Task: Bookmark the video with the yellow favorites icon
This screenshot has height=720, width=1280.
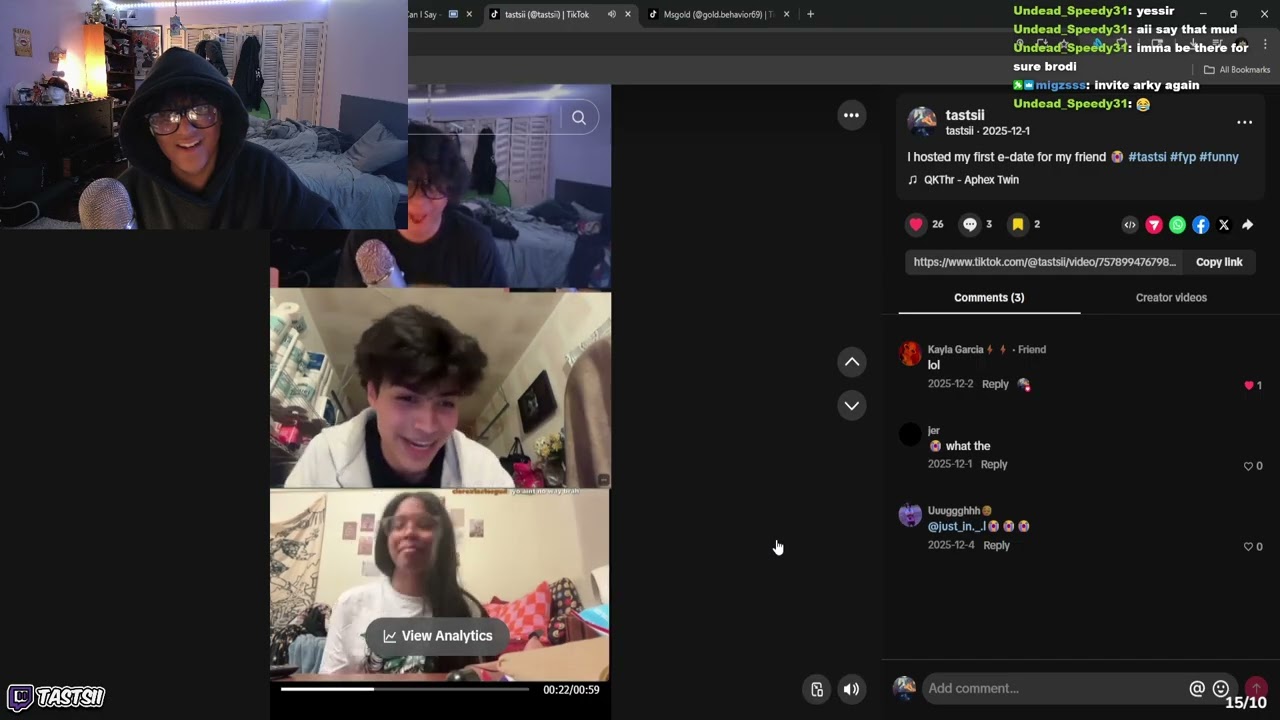Action: pos(1018,225)
